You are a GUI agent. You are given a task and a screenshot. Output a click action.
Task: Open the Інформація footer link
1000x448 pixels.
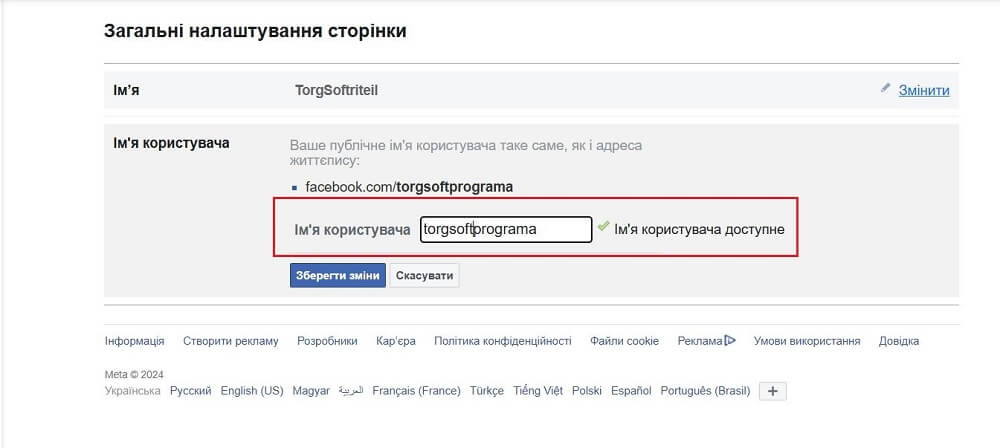pyautogui.click(x=134, y=341)
